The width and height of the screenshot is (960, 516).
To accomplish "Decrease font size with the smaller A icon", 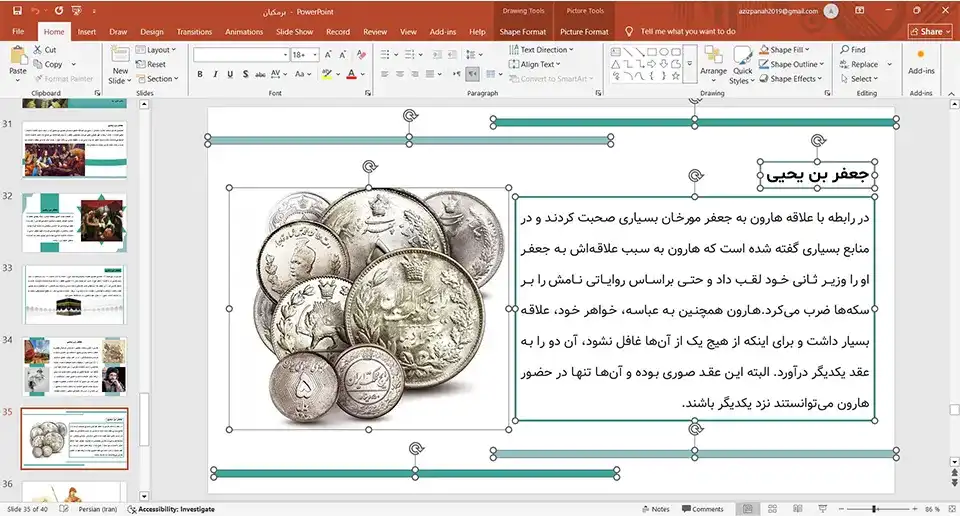I will tap(342, 55).
